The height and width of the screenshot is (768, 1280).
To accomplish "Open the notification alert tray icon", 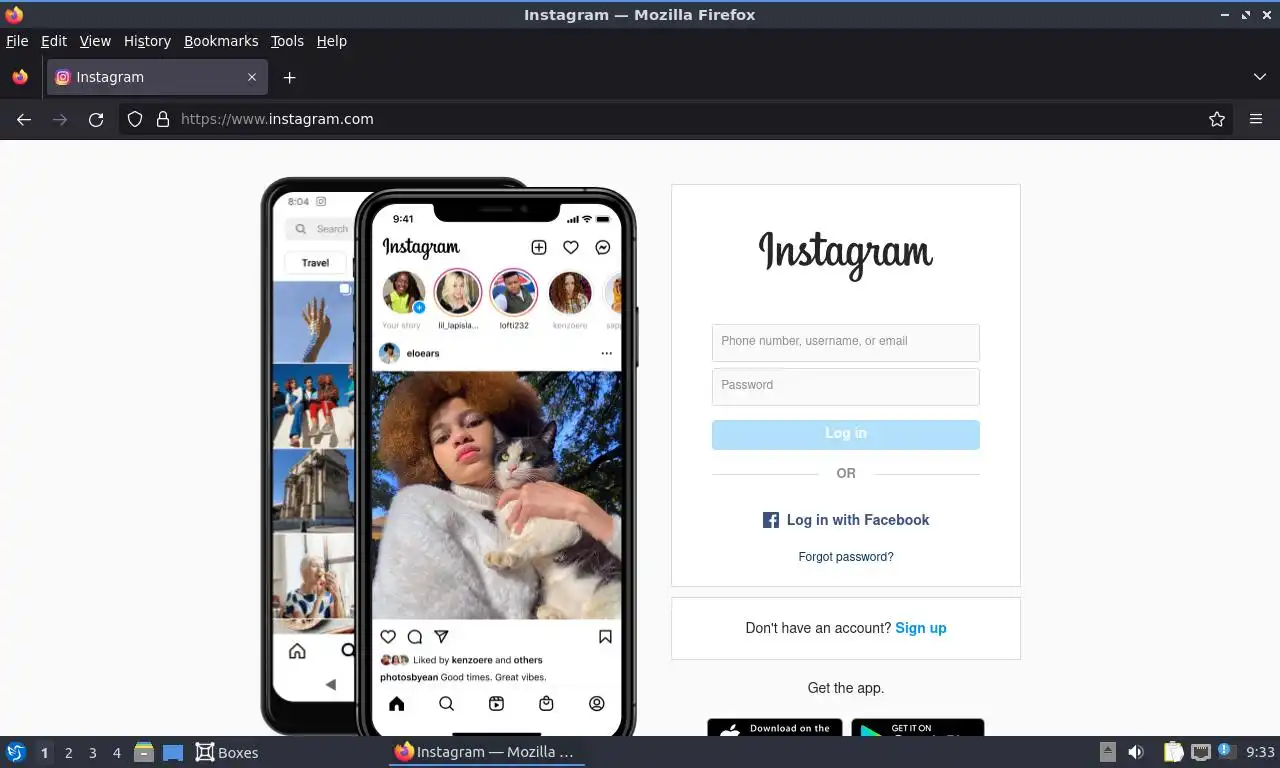I will click(x=1226, y=751).
